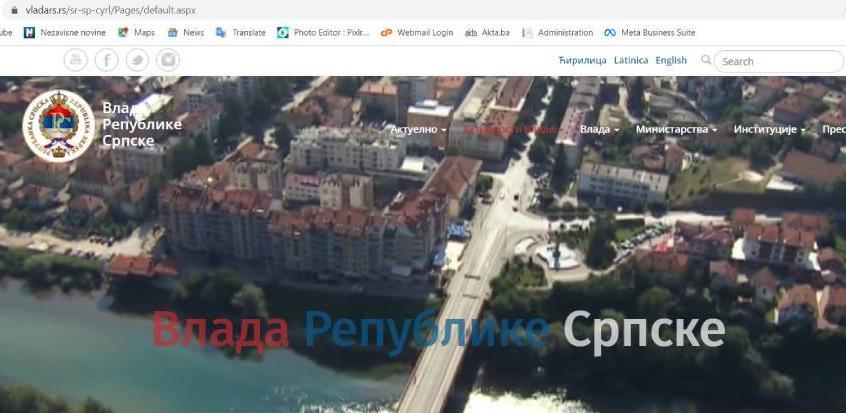Open the Photo Editor Pixlr bookmark
Viewport: 846px width, 413px height.
pos(323,32)
